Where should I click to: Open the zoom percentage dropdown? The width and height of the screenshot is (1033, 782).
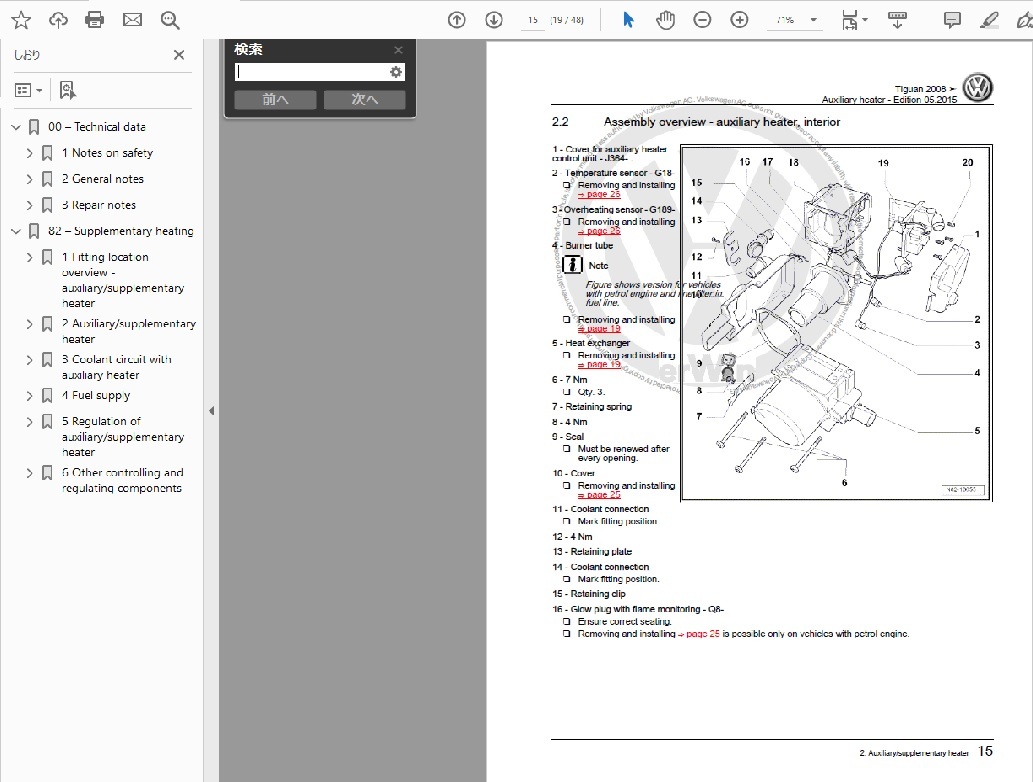pyautogui.click(x=814, y=20)
